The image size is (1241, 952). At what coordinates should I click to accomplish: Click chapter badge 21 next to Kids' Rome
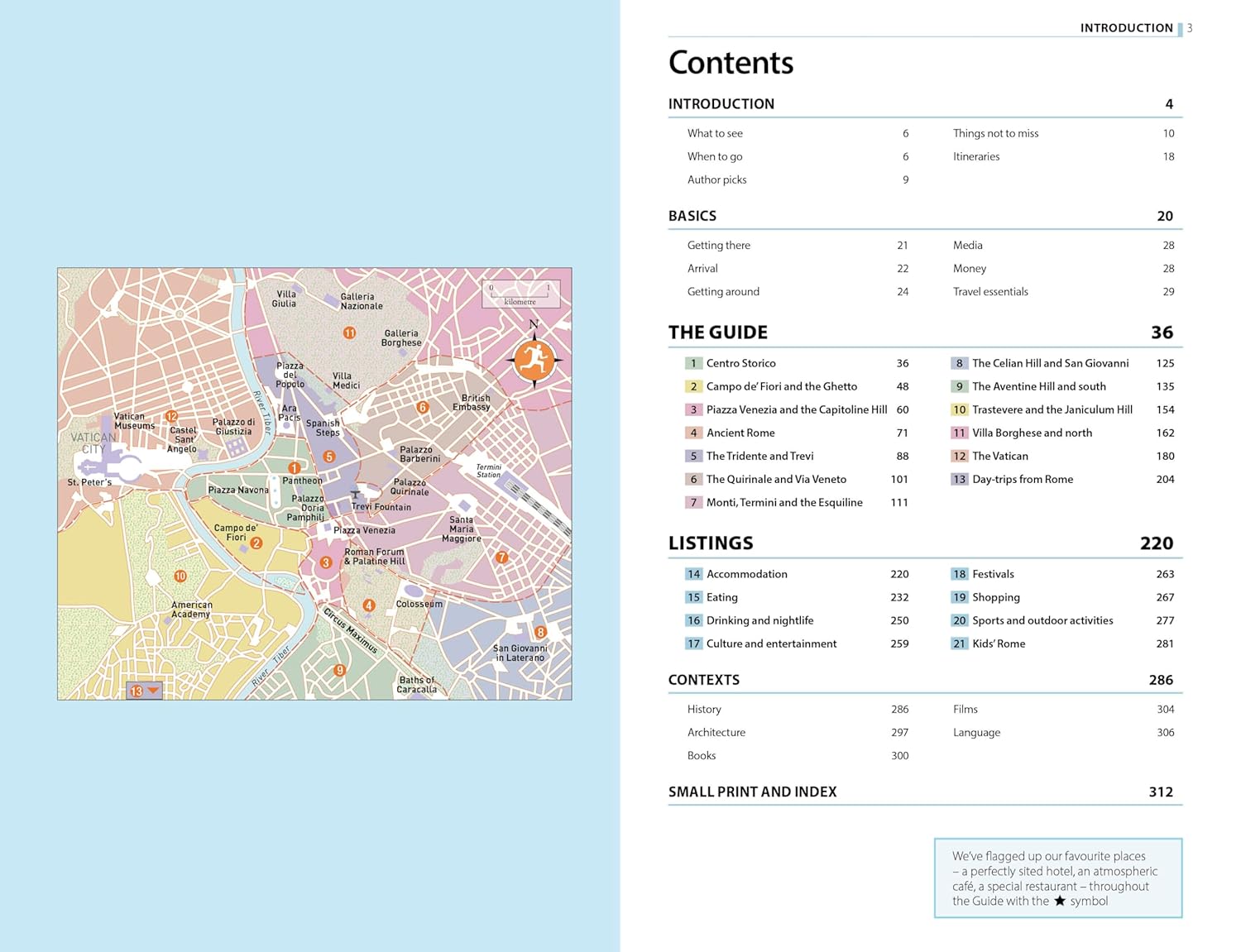tap(959, 643)
